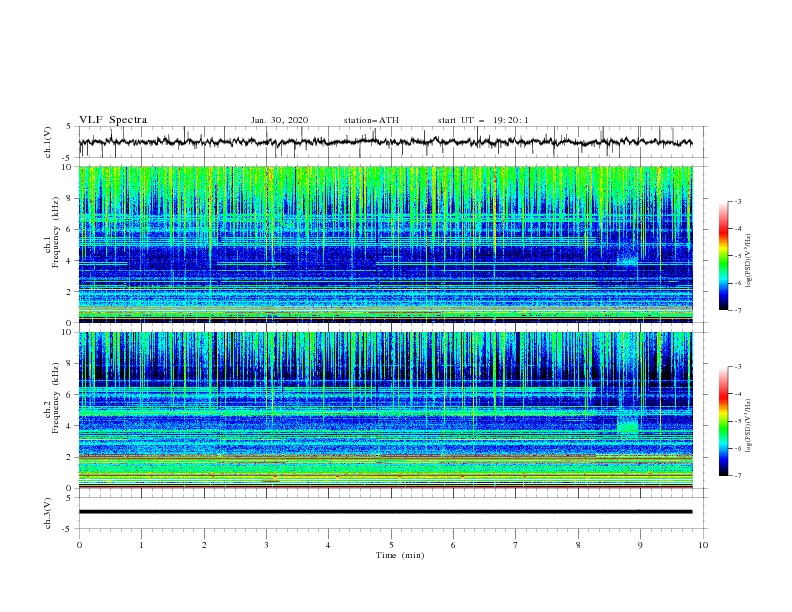
Task: Click the time axis tick label "7"
Action: 516,545
